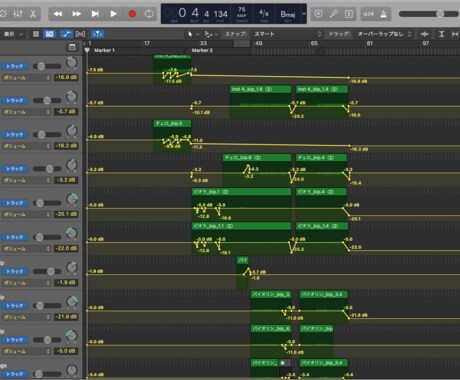Click the 75 tempo display
The height and width of the screenshot is (380, 460).
click(242, 14)
